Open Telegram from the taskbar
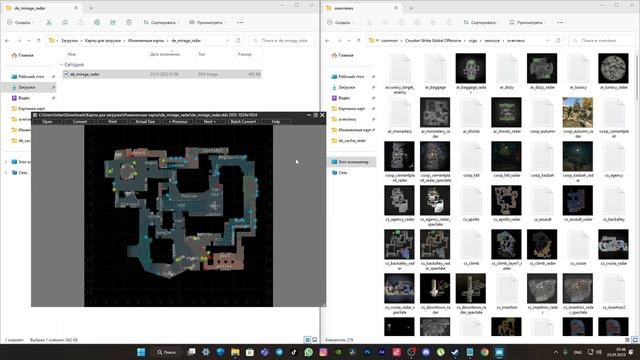The height and width of the screenshot is (360, 640). (x=279, y=352)
